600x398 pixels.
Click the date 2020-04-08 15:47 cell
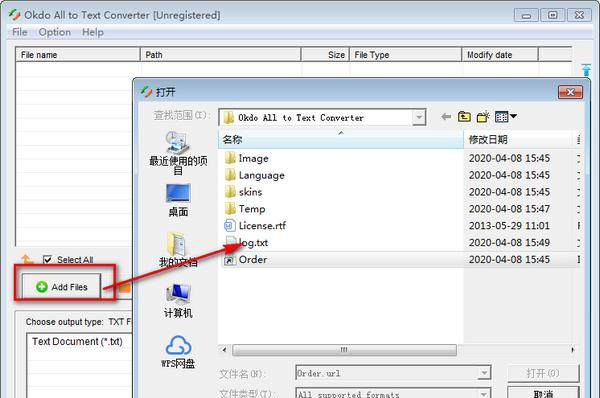[x=509, y=209]
